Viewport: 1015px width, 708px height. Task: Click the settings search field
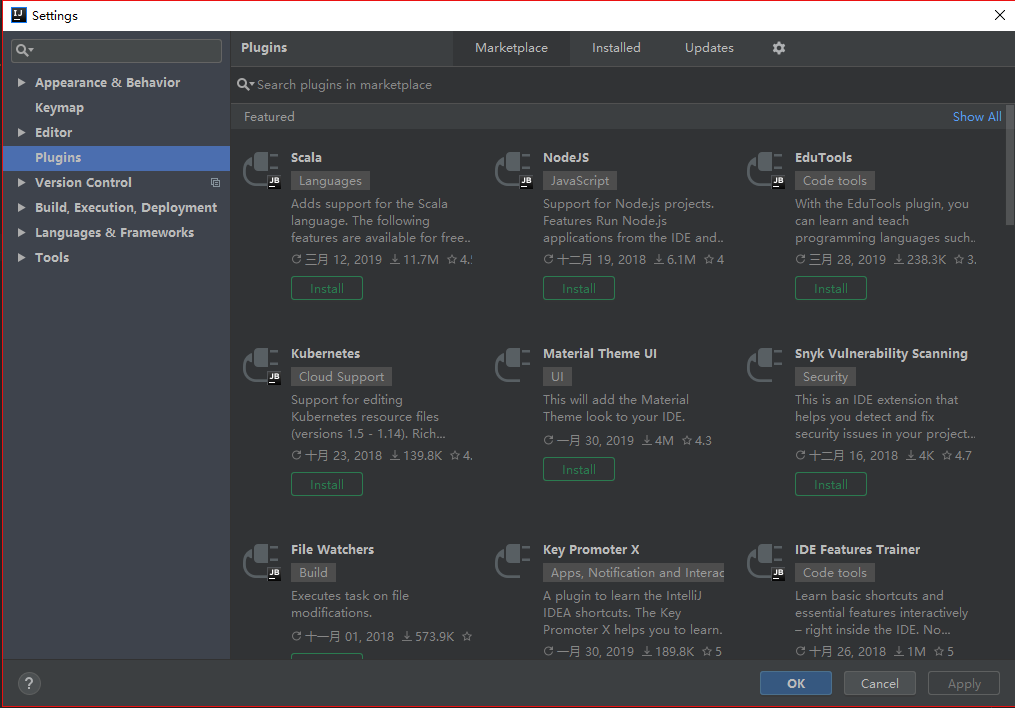117,50
